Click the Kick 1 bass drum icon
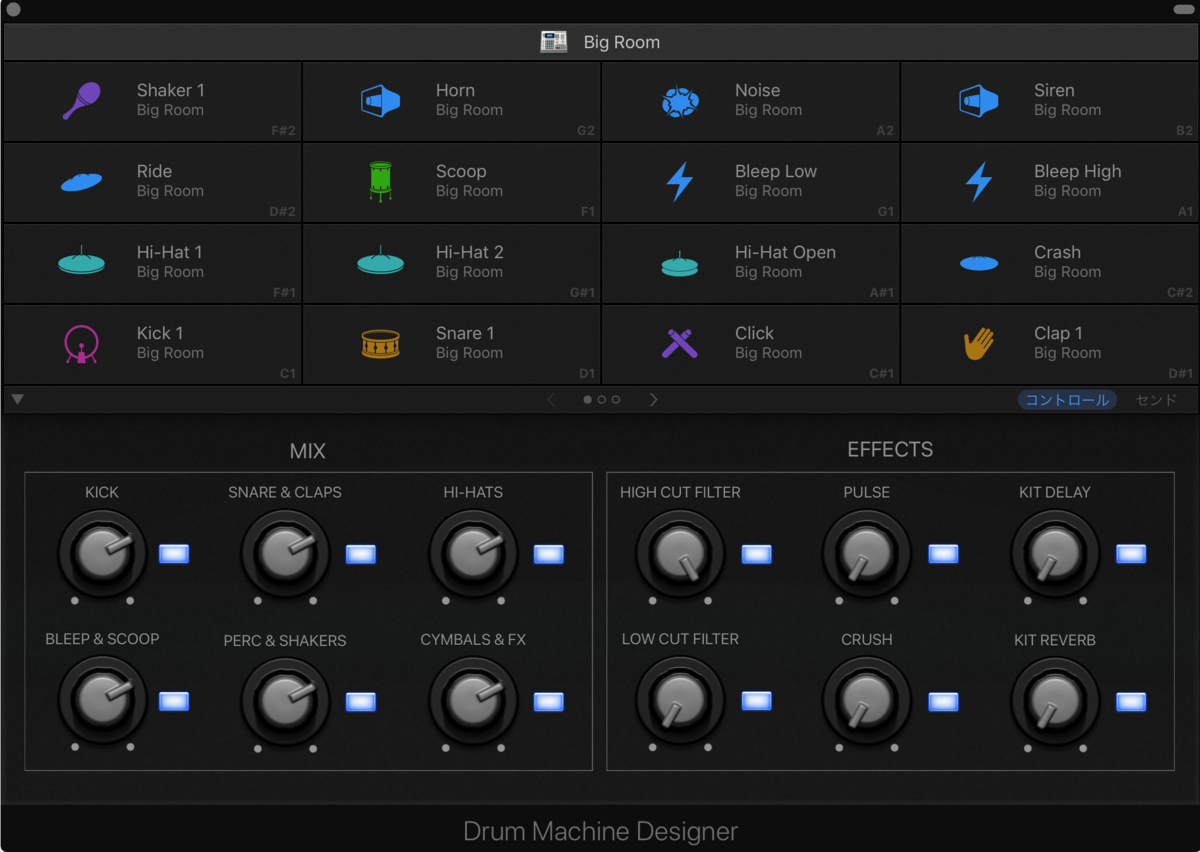 (81, 344)
